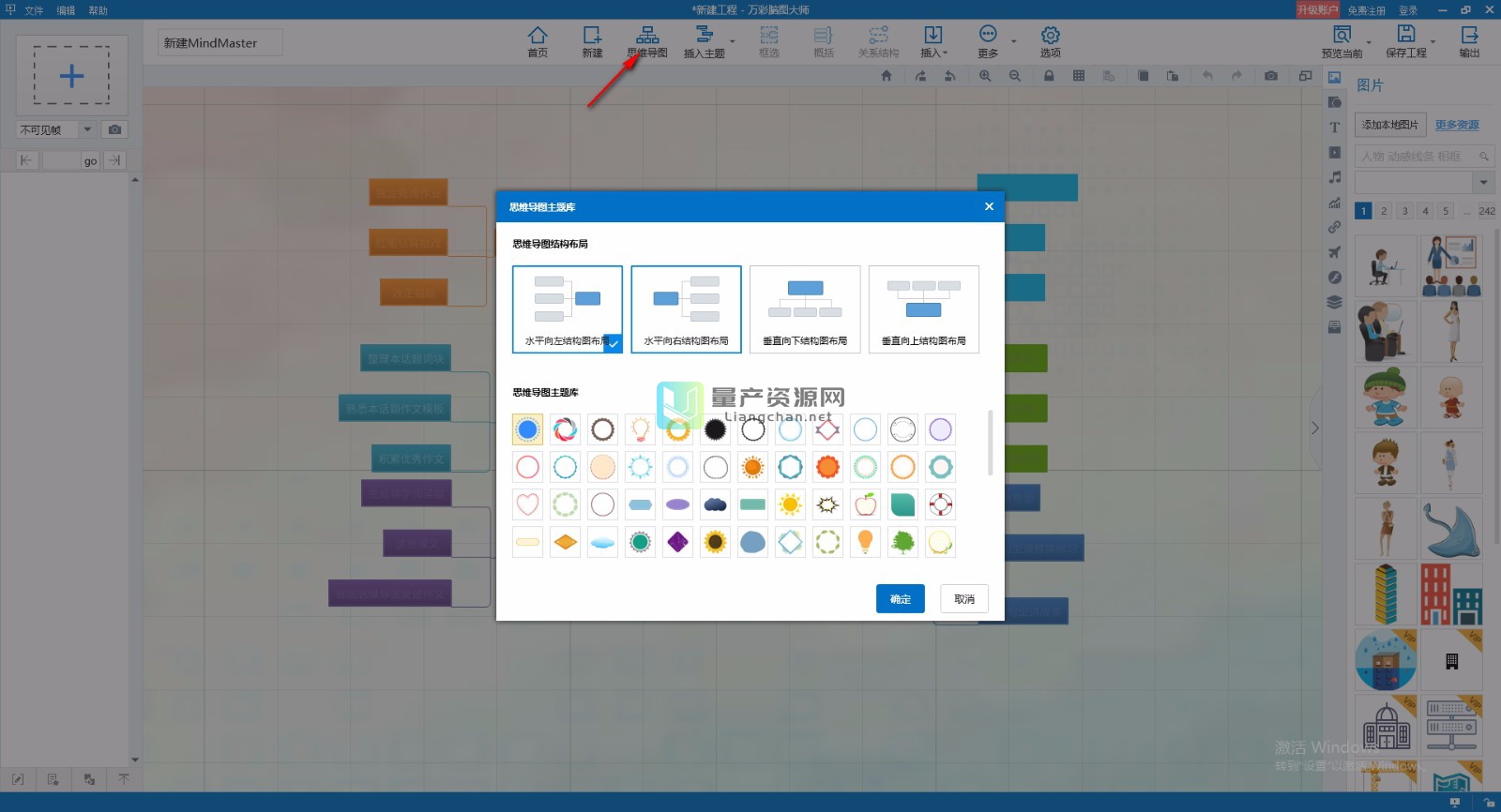The image size is (1501, 812).
Task: Open the 文件 menu
Action: pos(34,10)
